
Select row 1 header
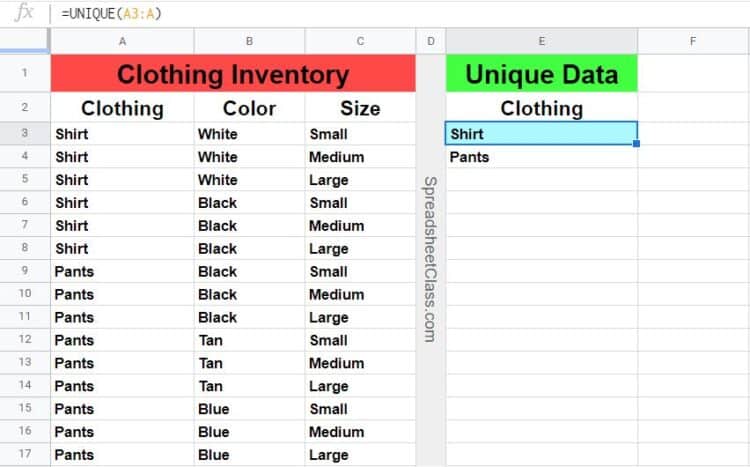pos(24,73)
